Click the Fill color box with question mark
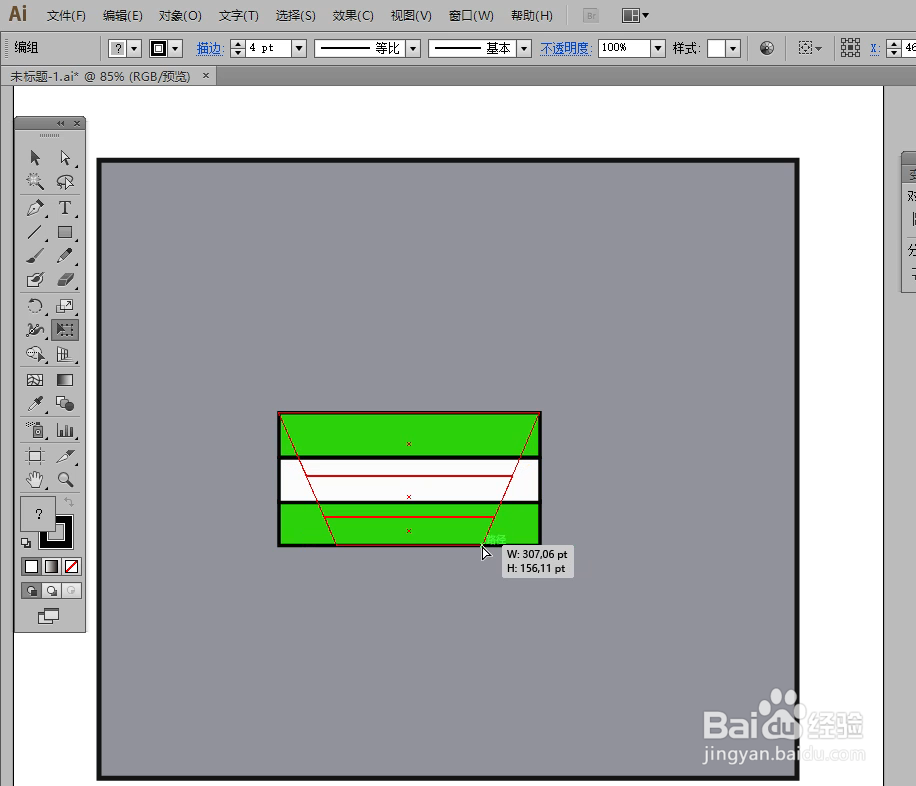 pyautogui.click(x=38, y=514)
